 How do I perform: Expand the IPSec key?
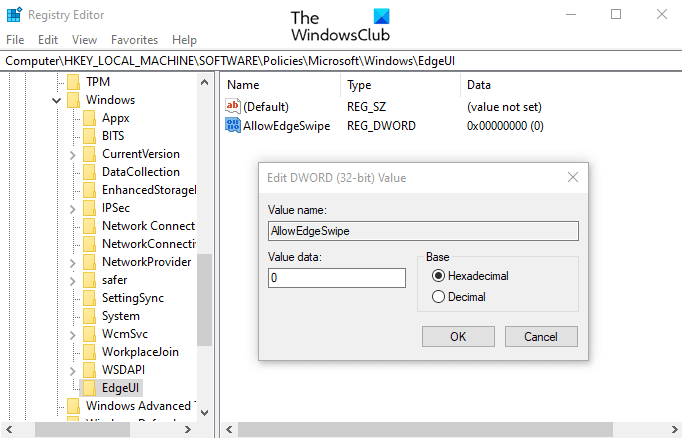click(72, 209)
